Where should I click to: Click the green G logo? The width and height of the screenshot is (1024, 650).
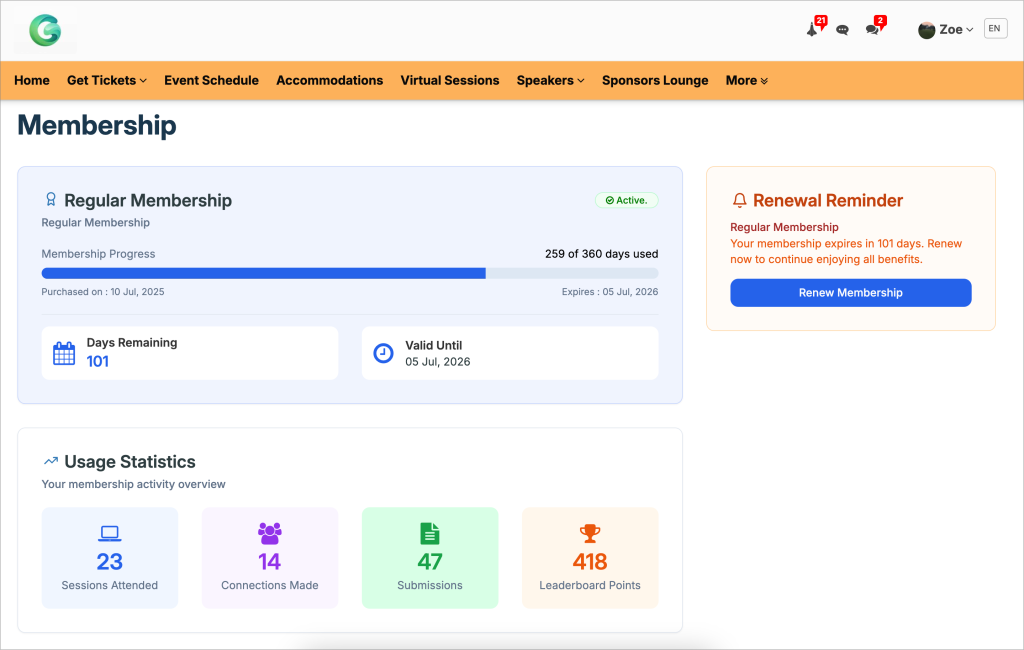[x=44, y=30]
